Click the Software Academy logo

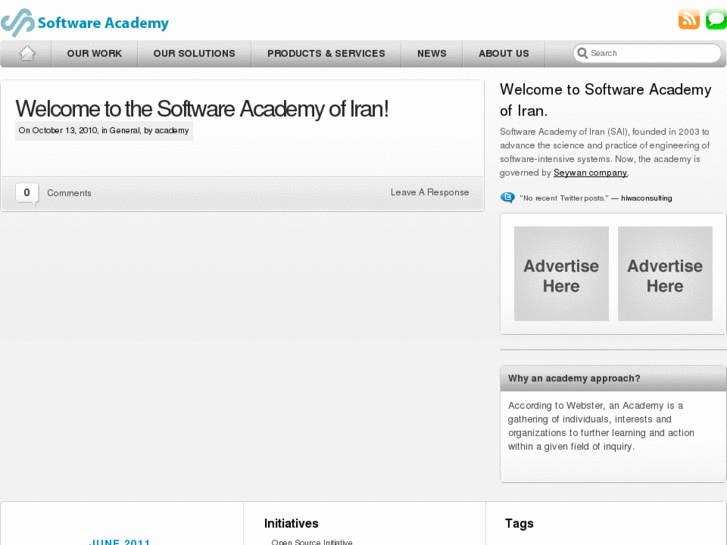pos(85,22)
